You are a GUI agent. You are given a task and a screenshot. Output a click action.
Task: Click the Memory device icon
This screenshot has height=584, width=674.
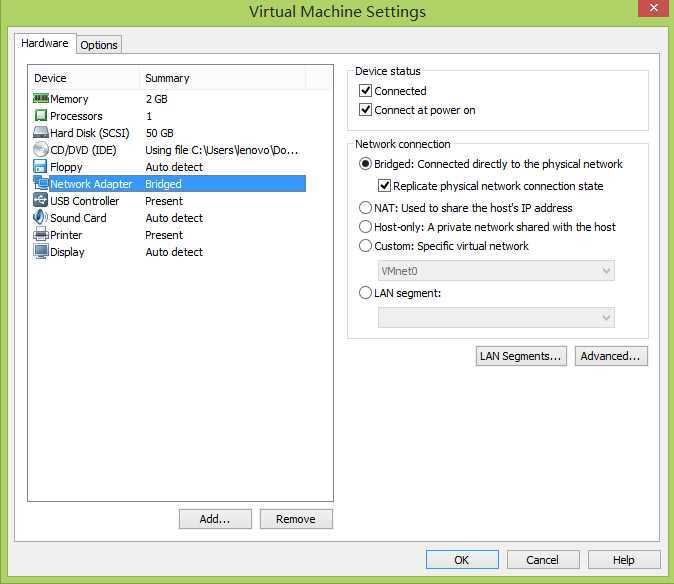point(41,98)
